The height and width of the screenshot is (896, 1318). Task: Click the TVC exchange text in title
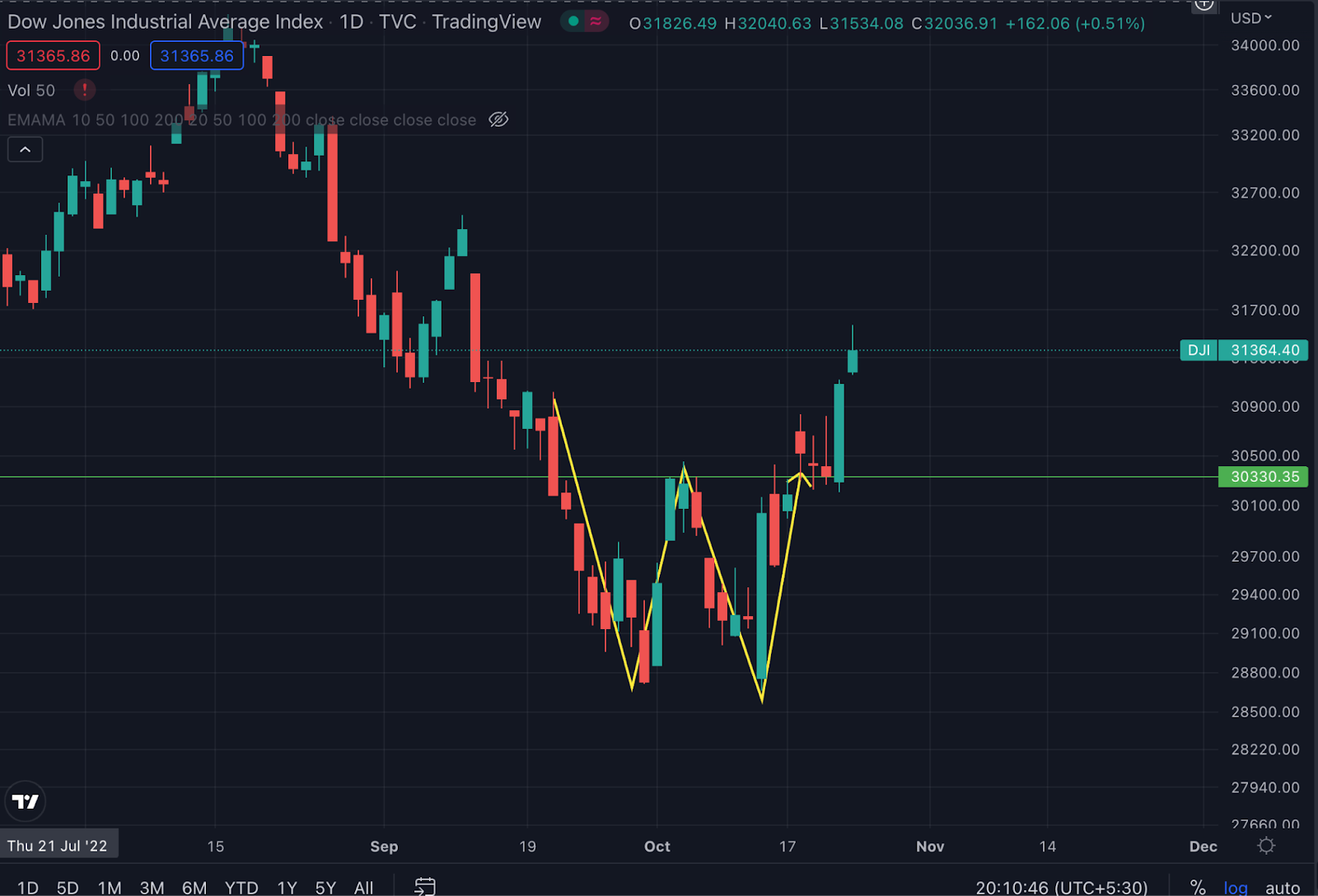[398, 22]
